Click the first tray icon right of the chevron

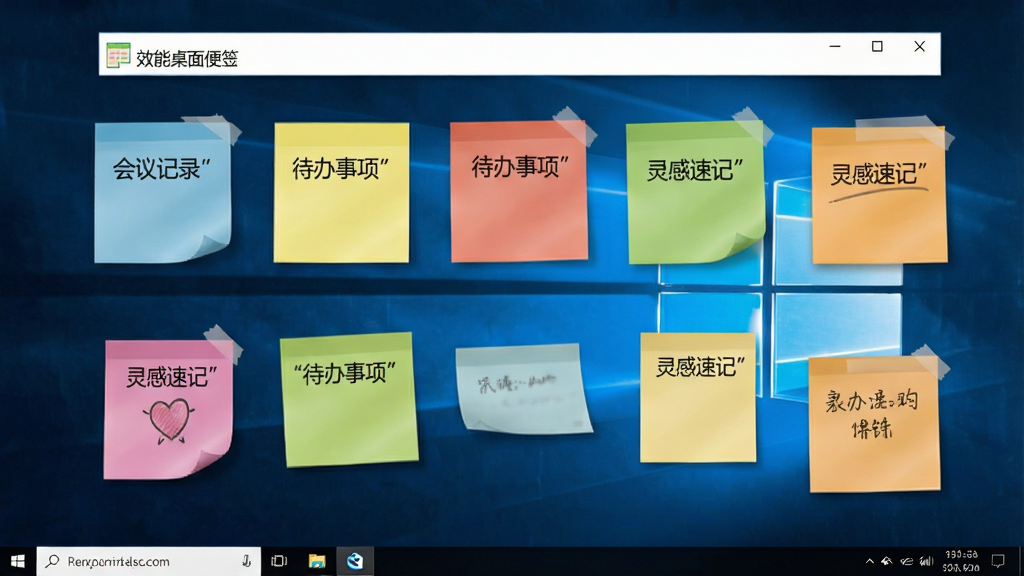pos(887,561)
